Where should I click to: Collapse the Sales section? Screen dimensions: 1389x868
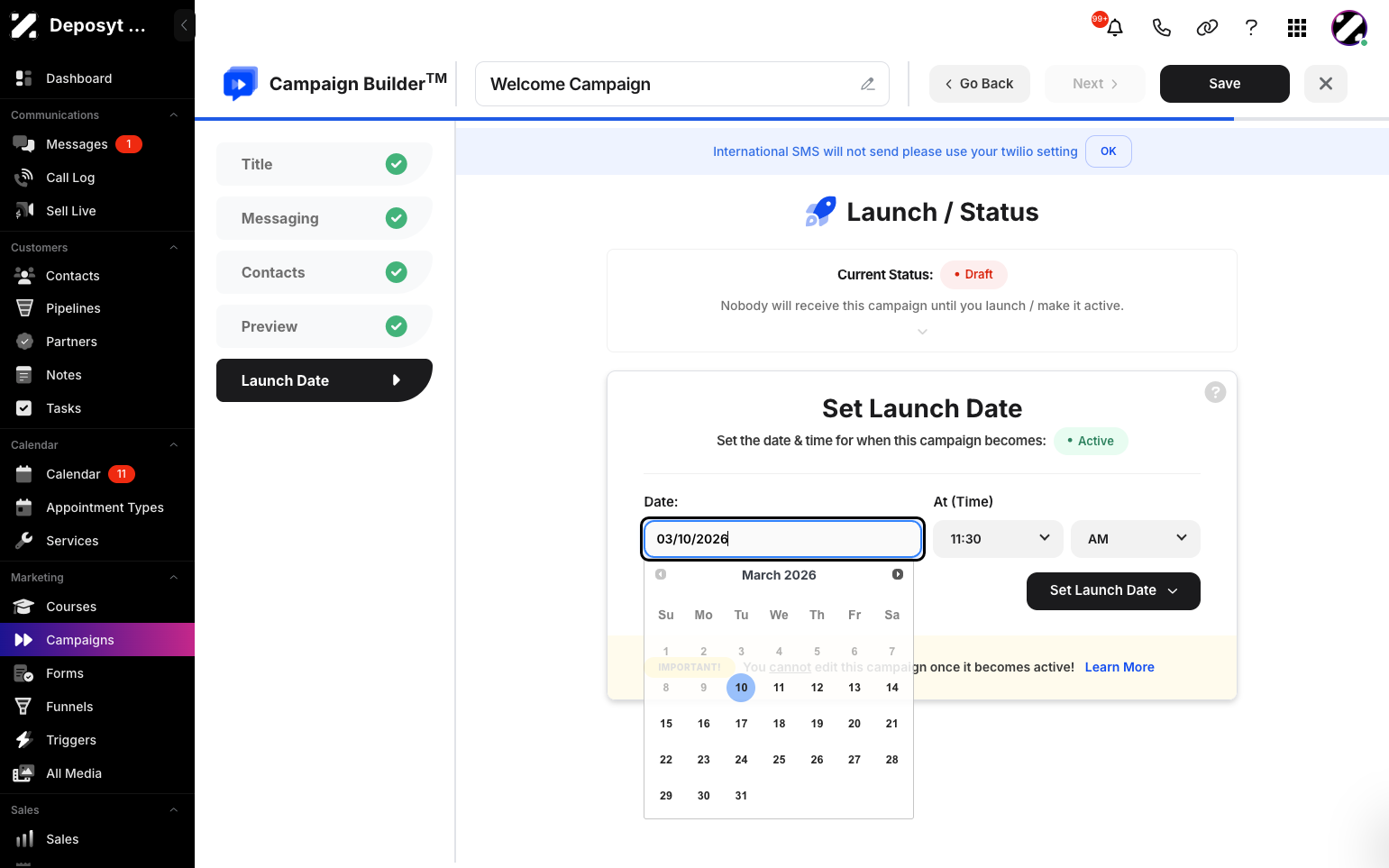174,809
